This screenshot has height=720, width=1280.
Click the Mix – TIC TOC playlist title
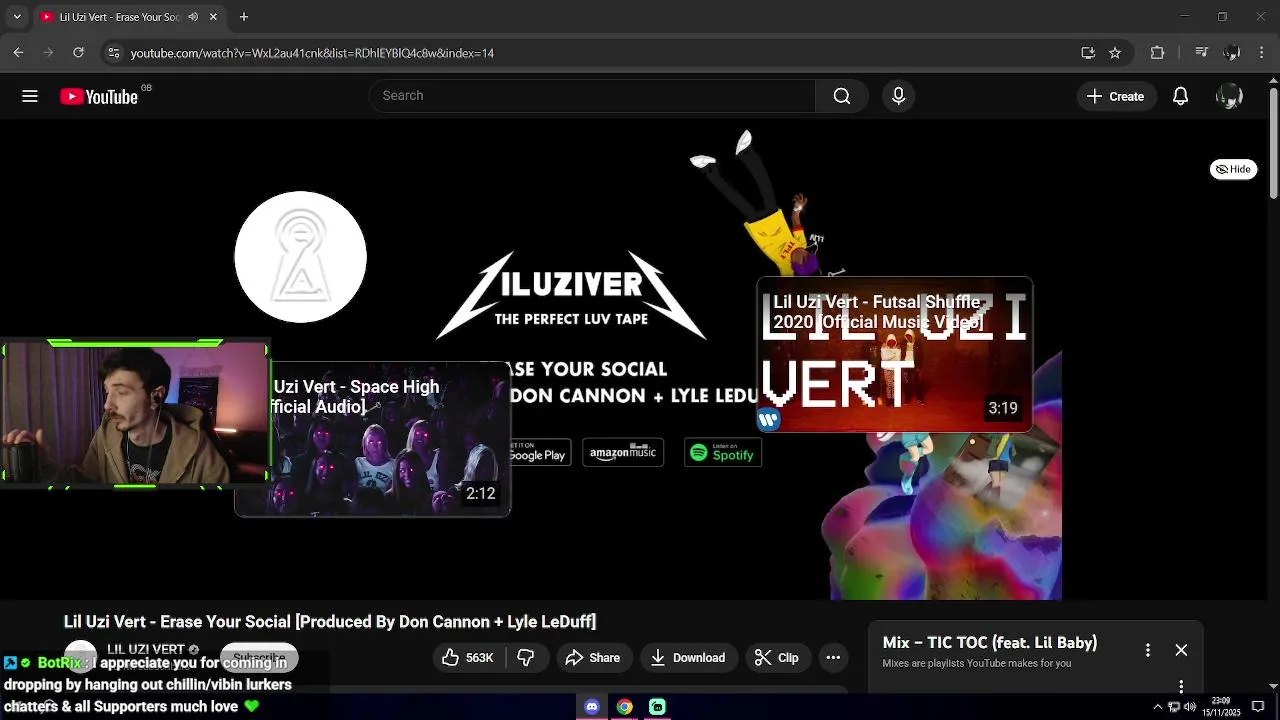(990, 643)
